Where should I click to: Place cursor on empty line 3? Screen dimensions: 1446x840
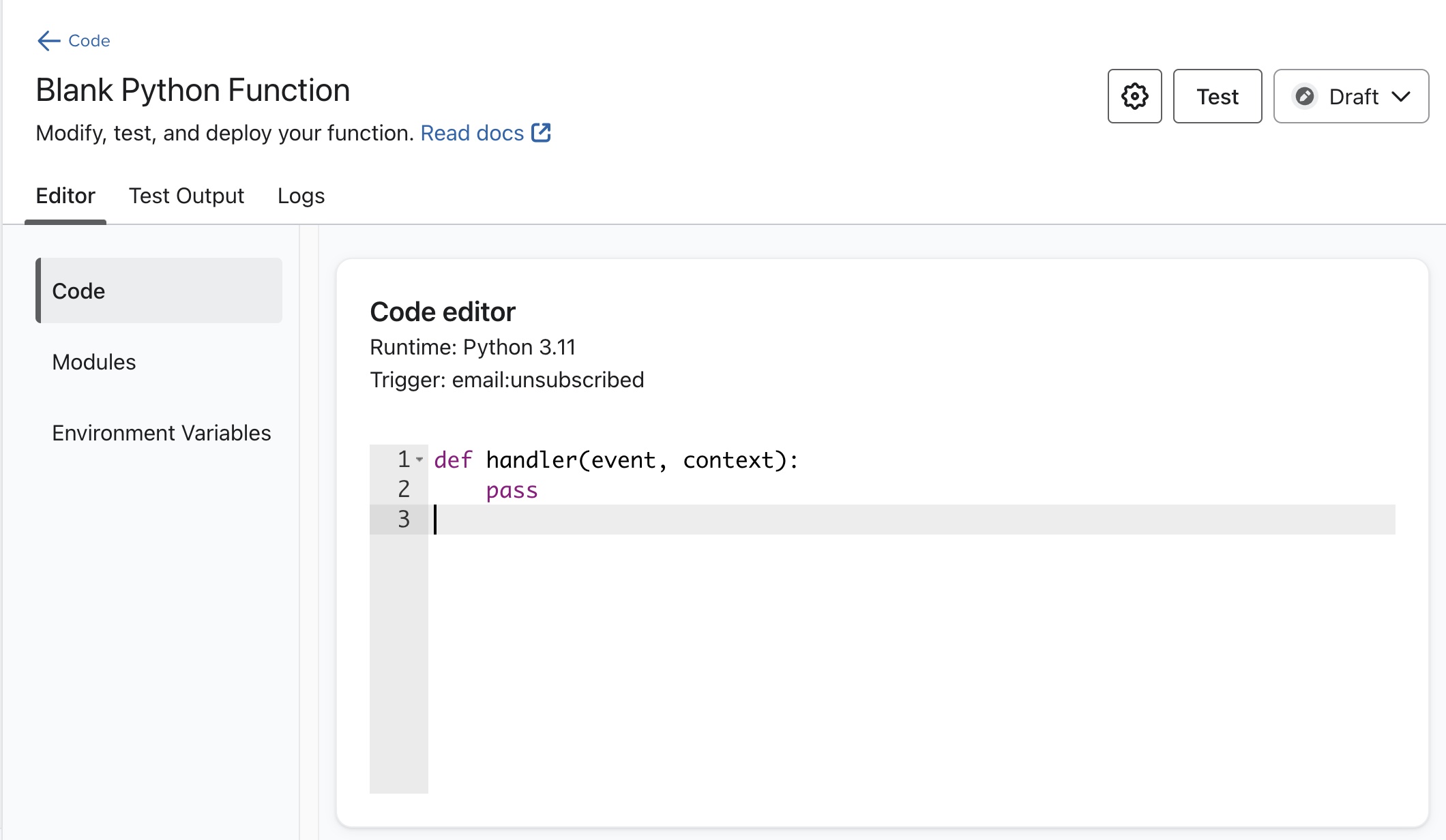click(x=818, y=520)
